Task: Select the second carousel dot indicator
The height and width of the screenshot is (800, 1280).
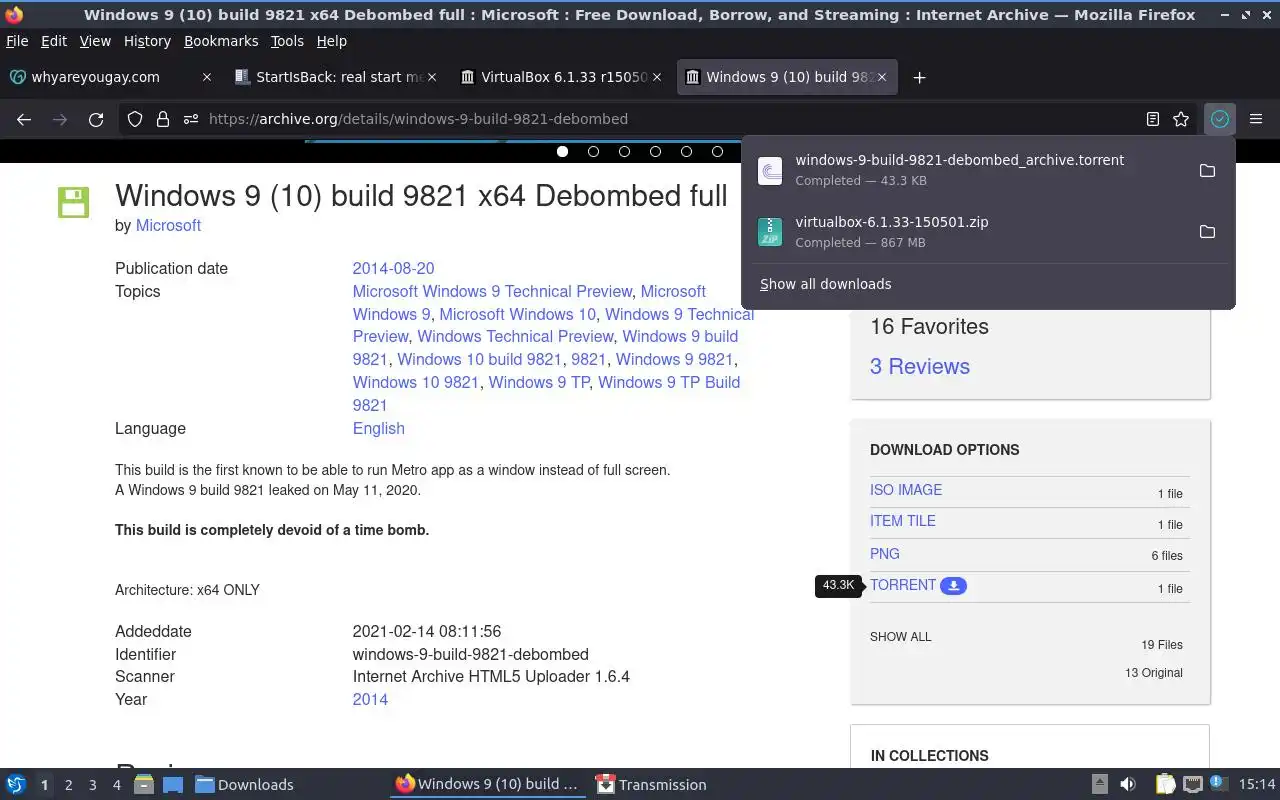Action: click(x=593, y=152)
